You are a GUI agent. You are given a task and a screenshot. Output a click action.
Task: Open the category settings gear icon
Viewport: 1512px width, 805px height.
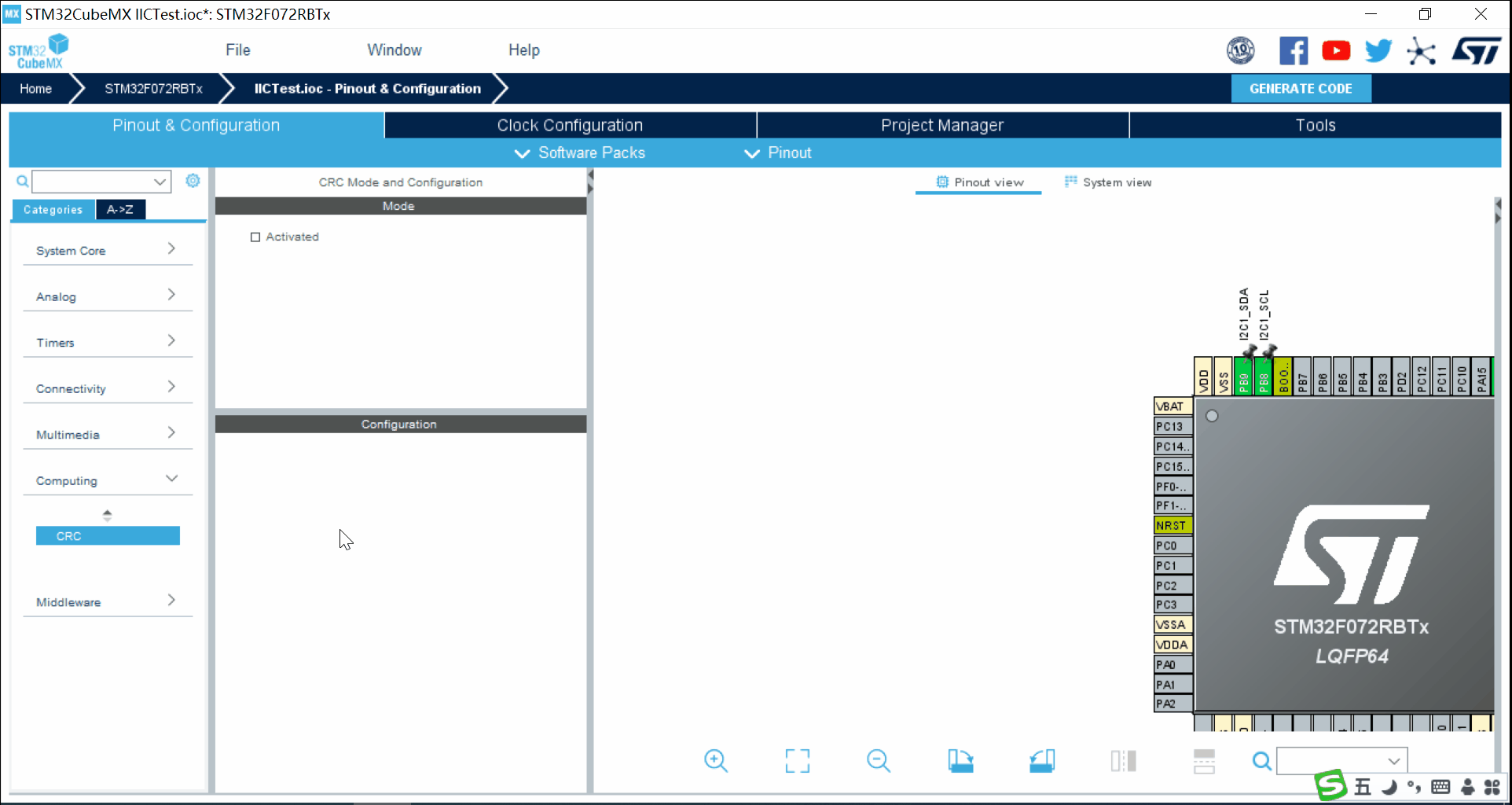point(193,181)
